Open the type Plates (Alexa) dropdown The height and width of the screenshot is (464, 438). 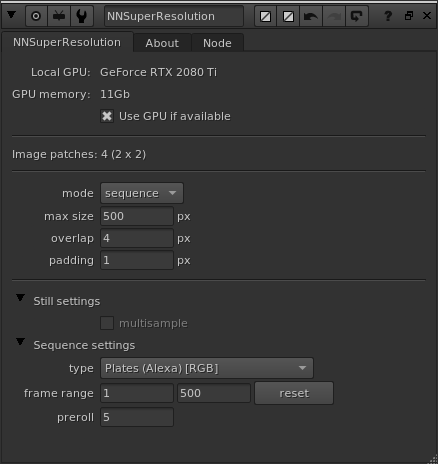pyautogui.click(x=207, y=368)
